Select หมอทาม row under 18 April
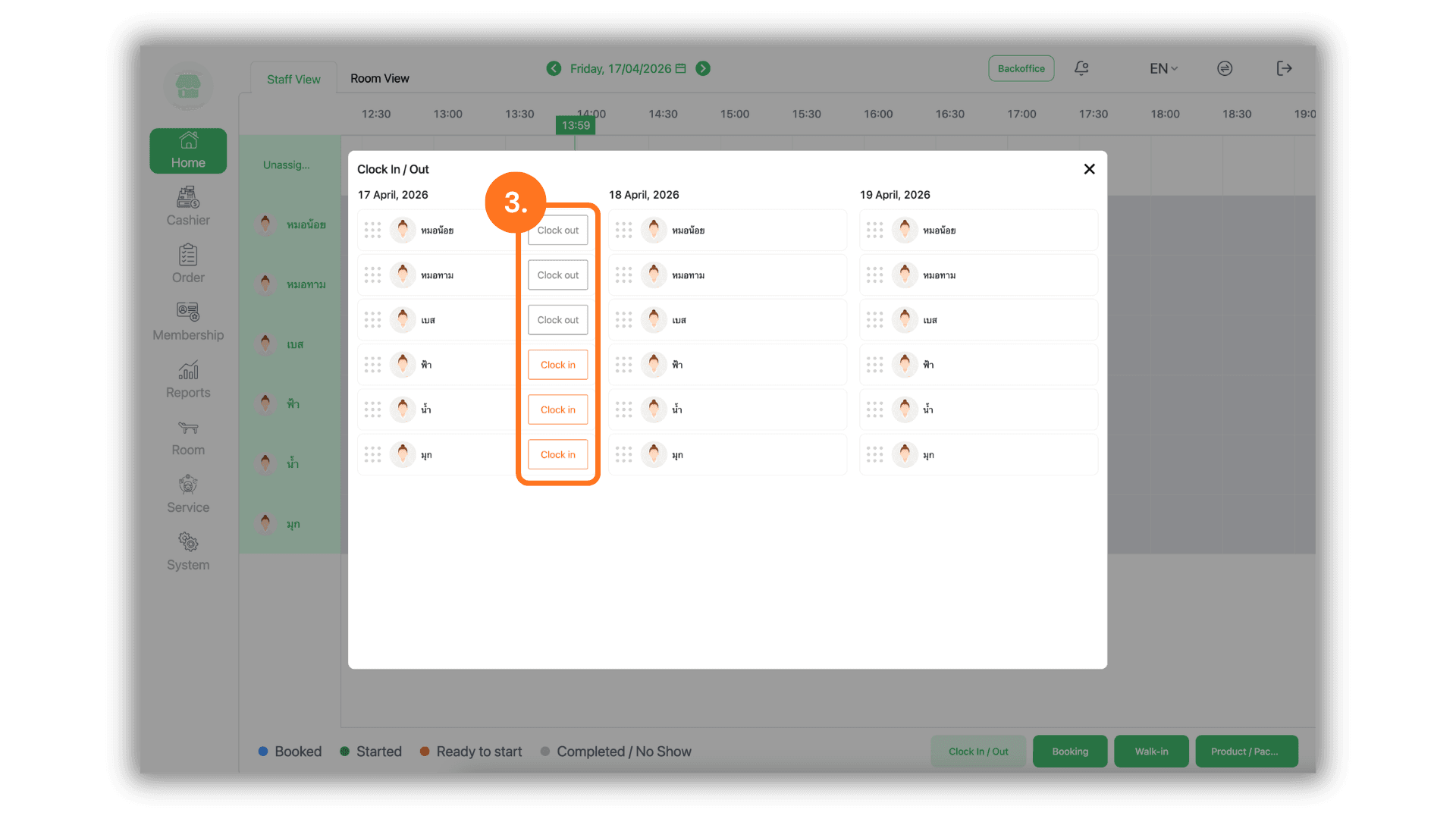The width and height of the screenshot is (1456, 819). click(x=727, y=275)
